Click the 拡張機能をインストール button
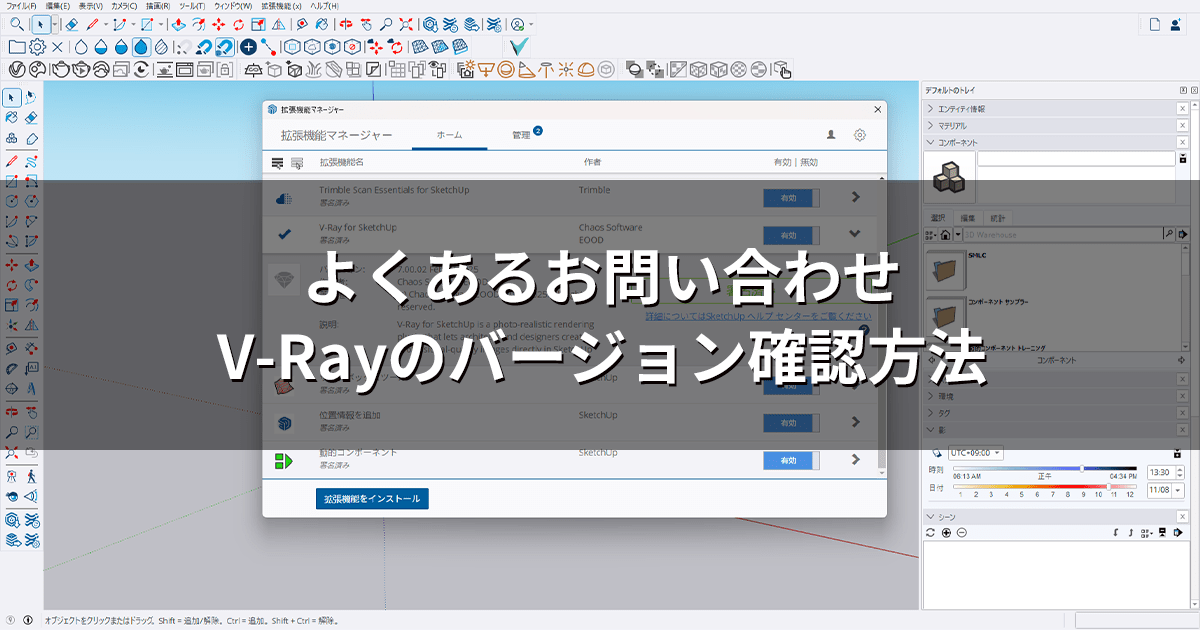Screen dimensions: 1200x630 [x=372, y=498]
